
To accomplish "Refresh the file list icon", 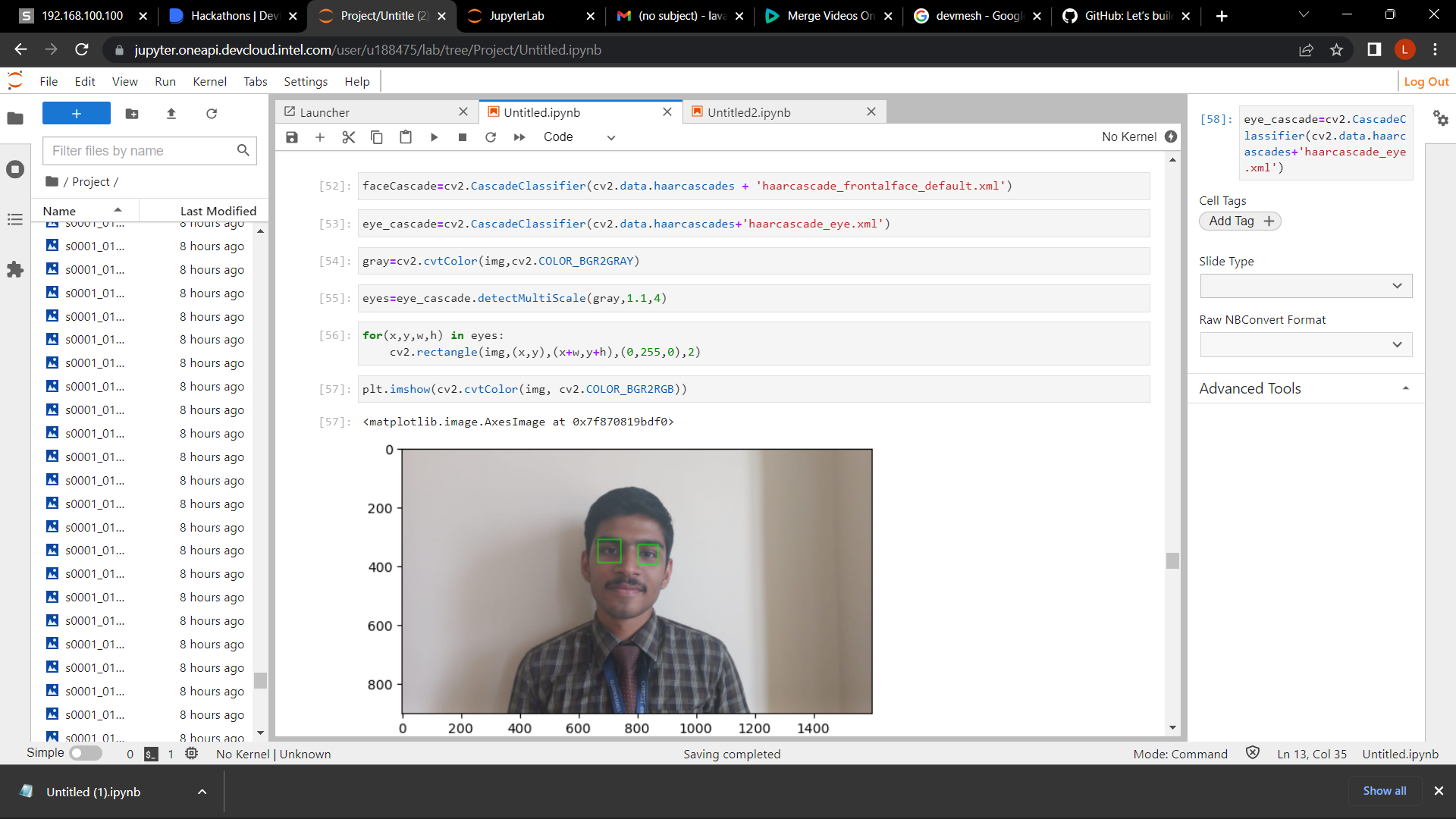I will (212, 114).
